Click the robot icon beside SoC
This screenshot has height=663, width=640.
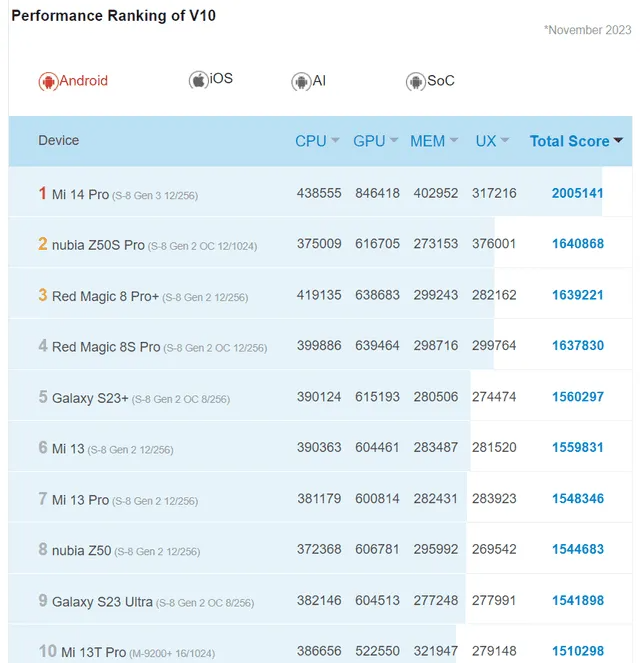click(x=416, y=82)
